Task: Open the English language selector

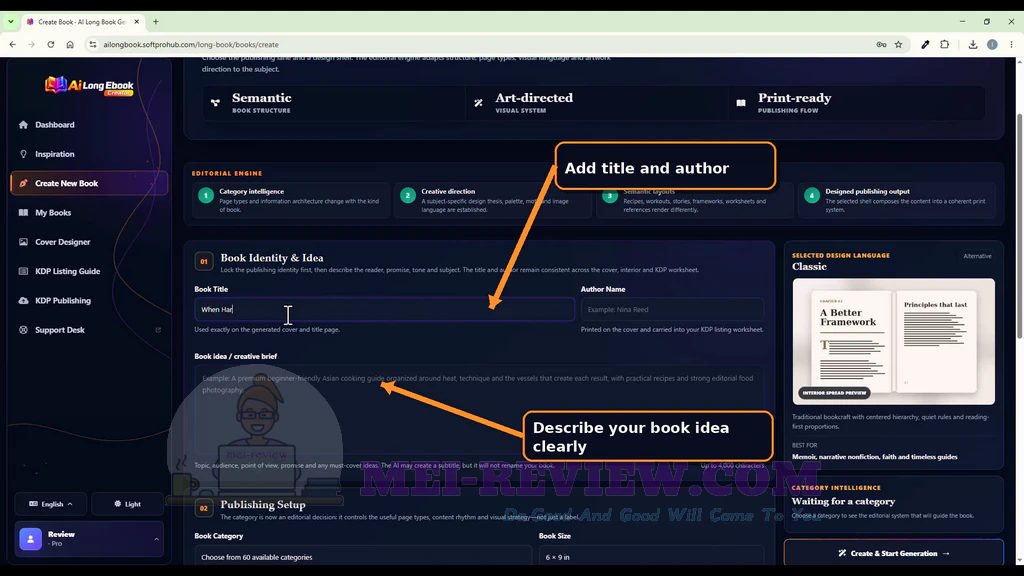Action: coord(50,504)
